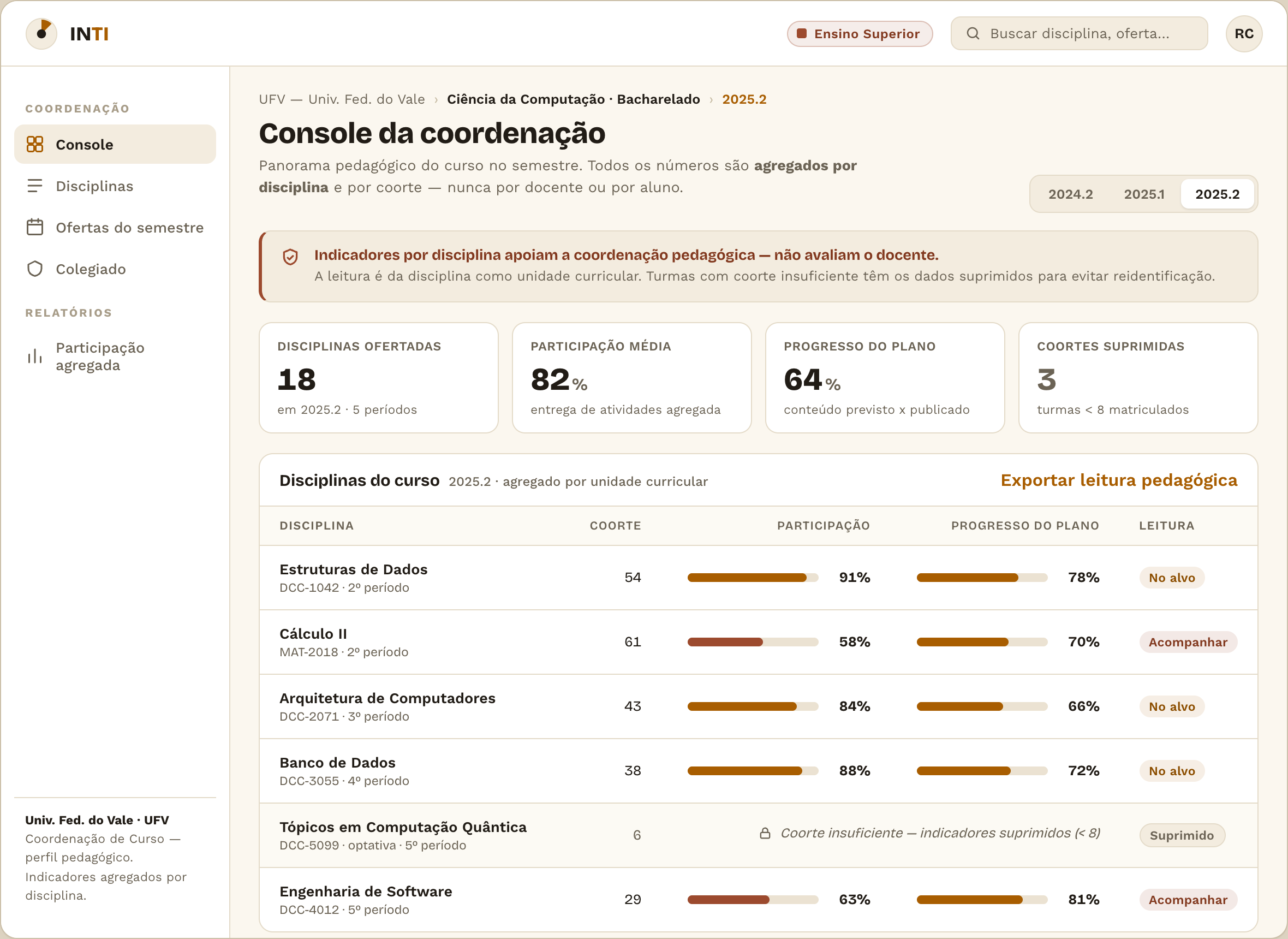The image size is (1288, 939).
Task: Open Participação agregada report
Action: 115,356
